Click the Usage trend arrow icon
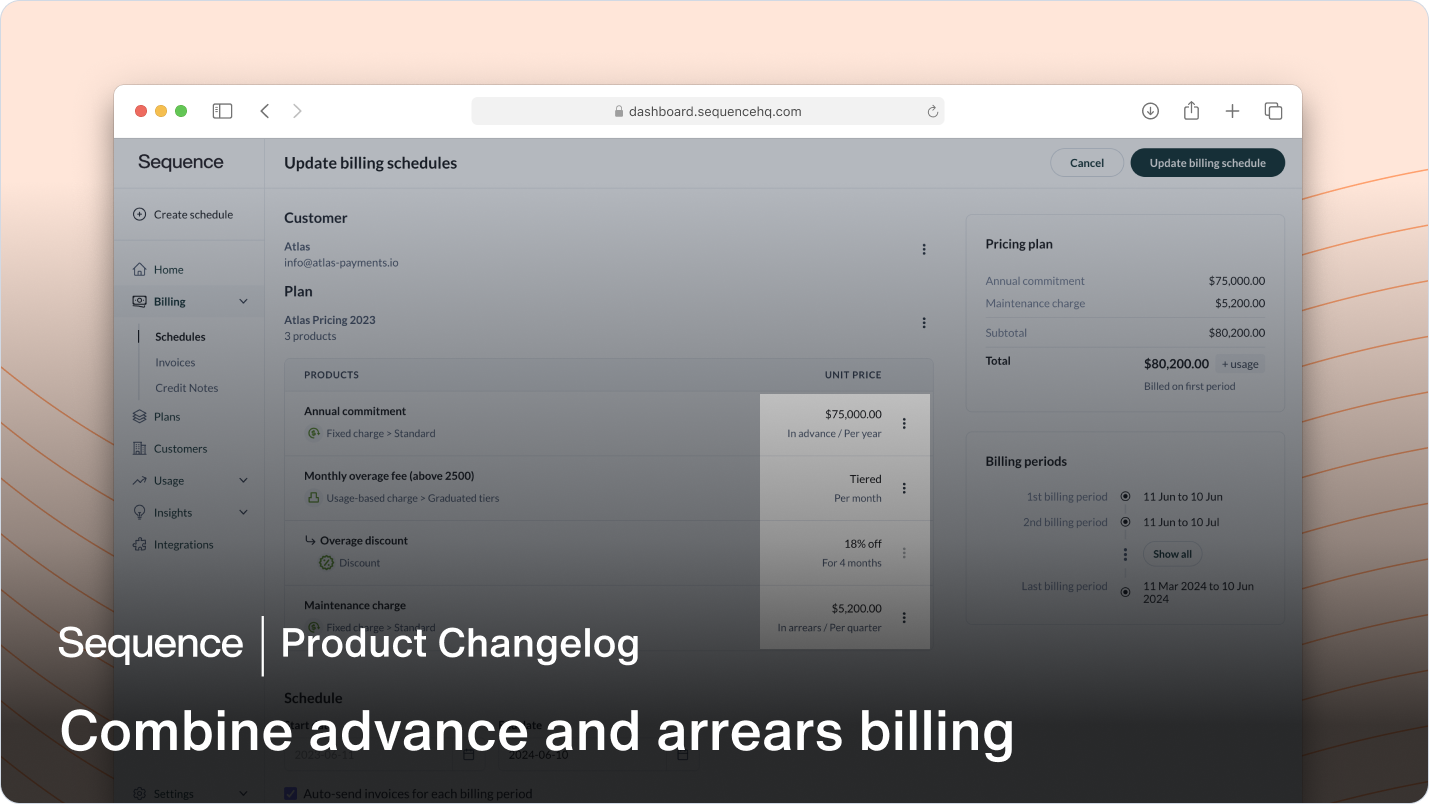Image resolution: width=1429 pixels, height=804 pixels. [139, 480]
